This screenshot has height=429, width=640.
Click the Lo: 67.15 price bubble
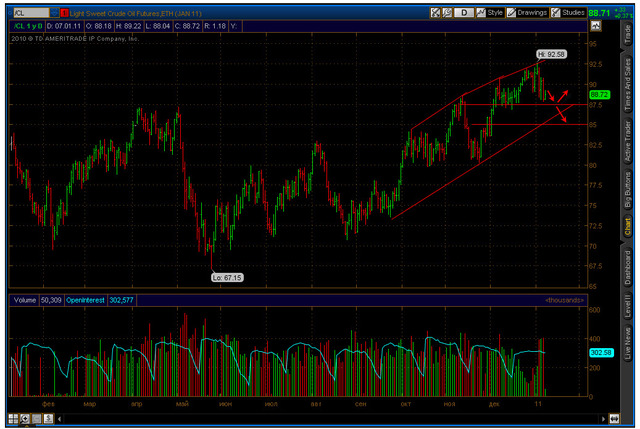[x=227, y=278]
